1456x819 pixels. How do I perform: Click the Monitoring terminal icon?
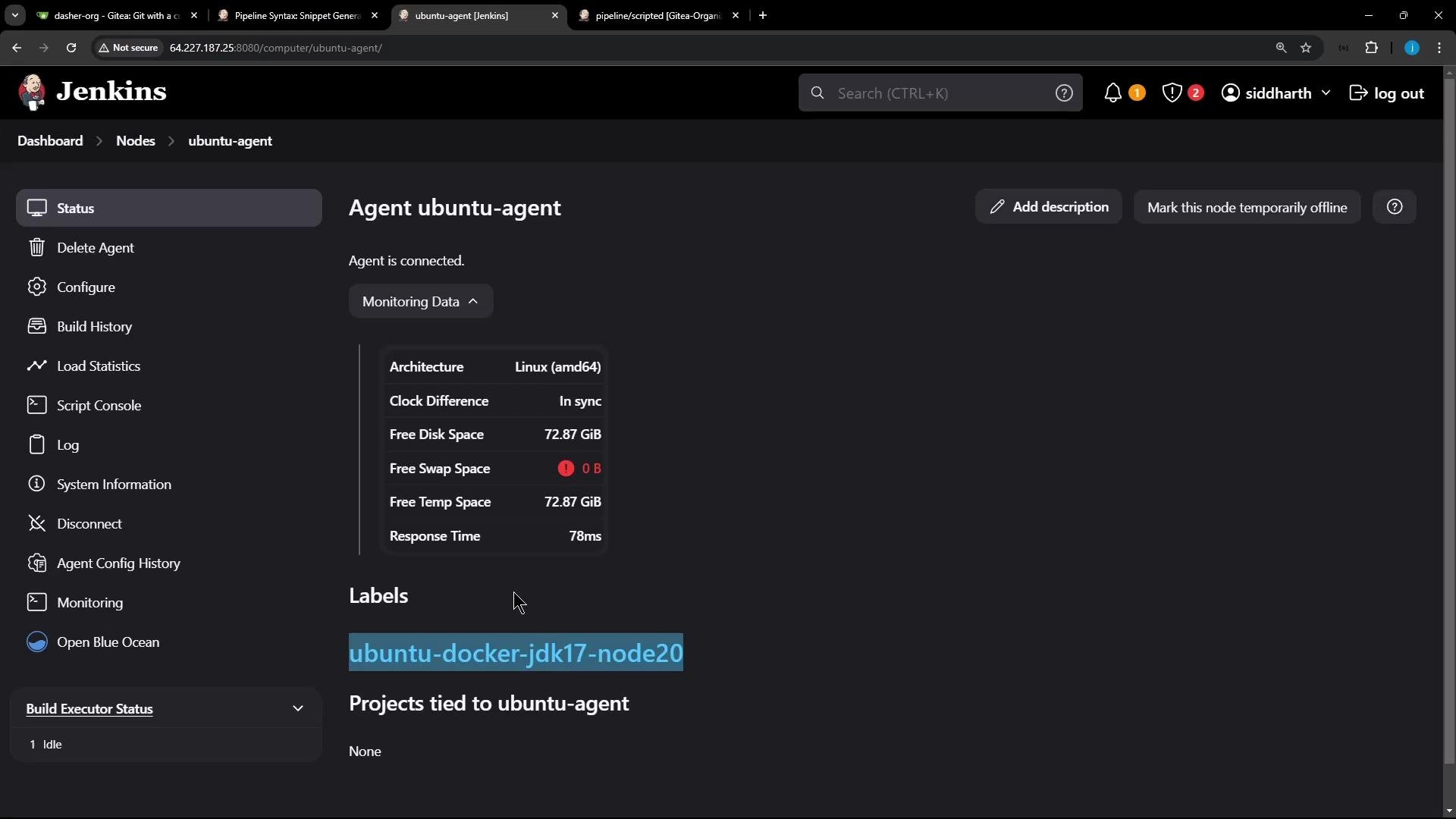36,602
